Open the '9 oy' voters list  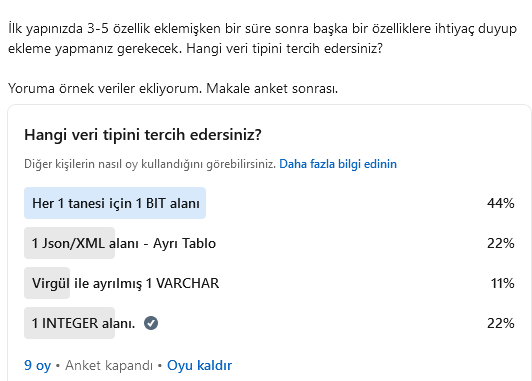click(37, 365)
